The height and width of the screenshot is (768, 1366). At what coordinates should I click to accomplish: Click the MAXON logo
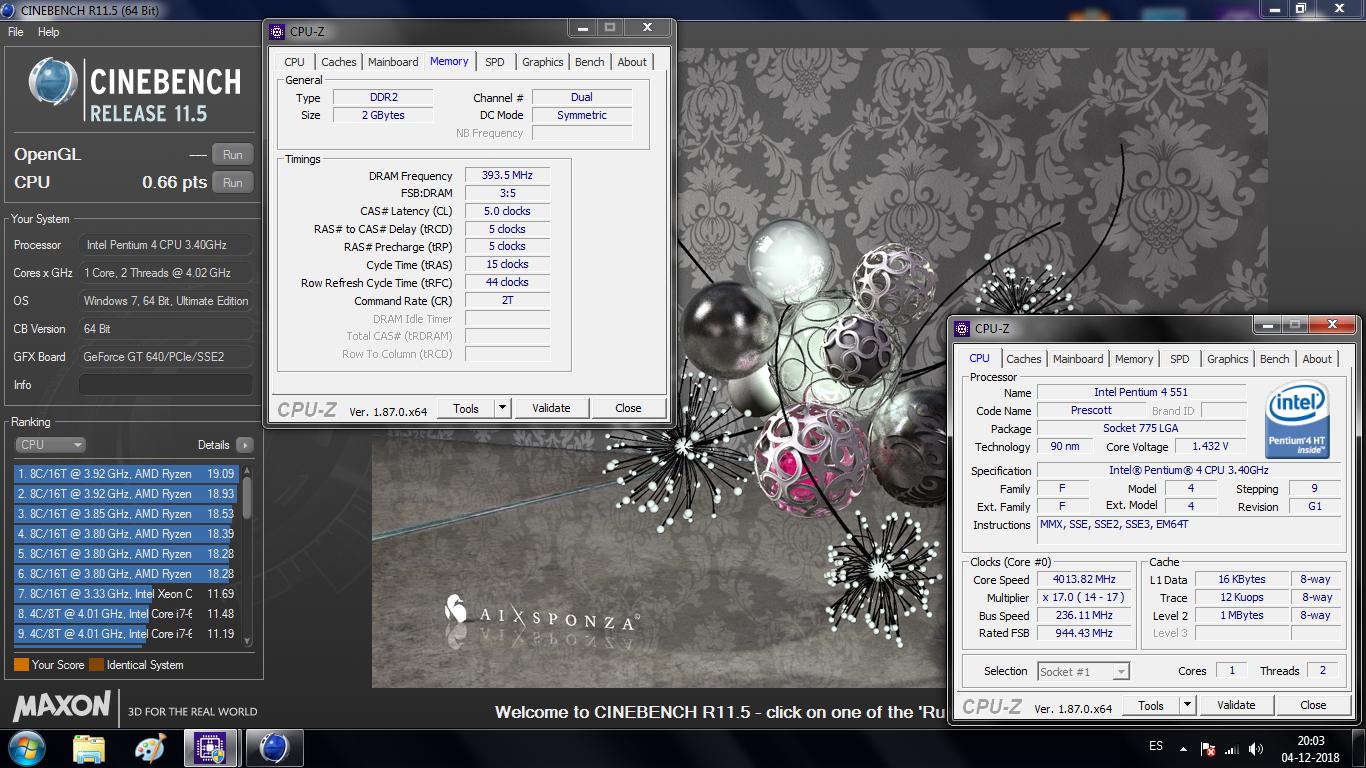[61, 706]
